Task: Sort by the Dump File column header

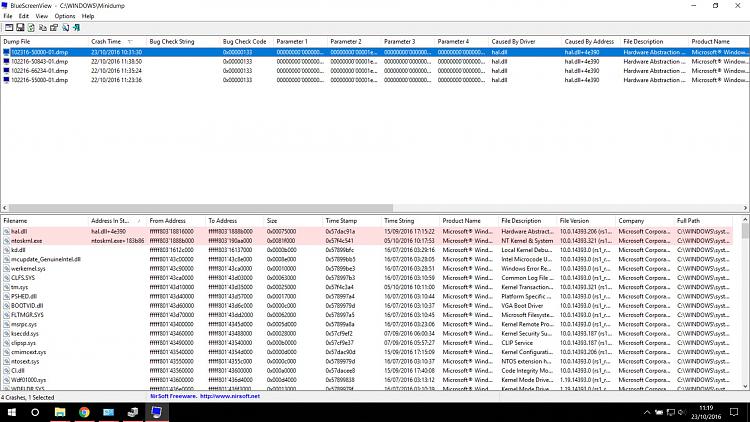Action: 44,42
